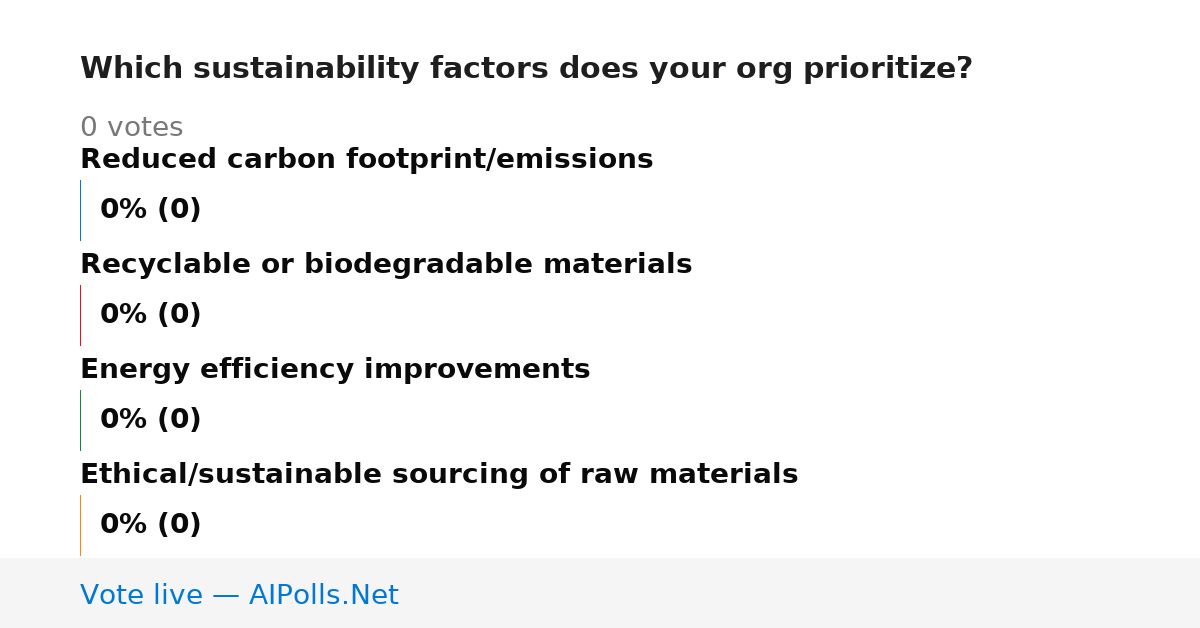Choose Recyclable or biodegradable materials option
This screenshot has width=1200, height=628.
(x=386, y=265)
